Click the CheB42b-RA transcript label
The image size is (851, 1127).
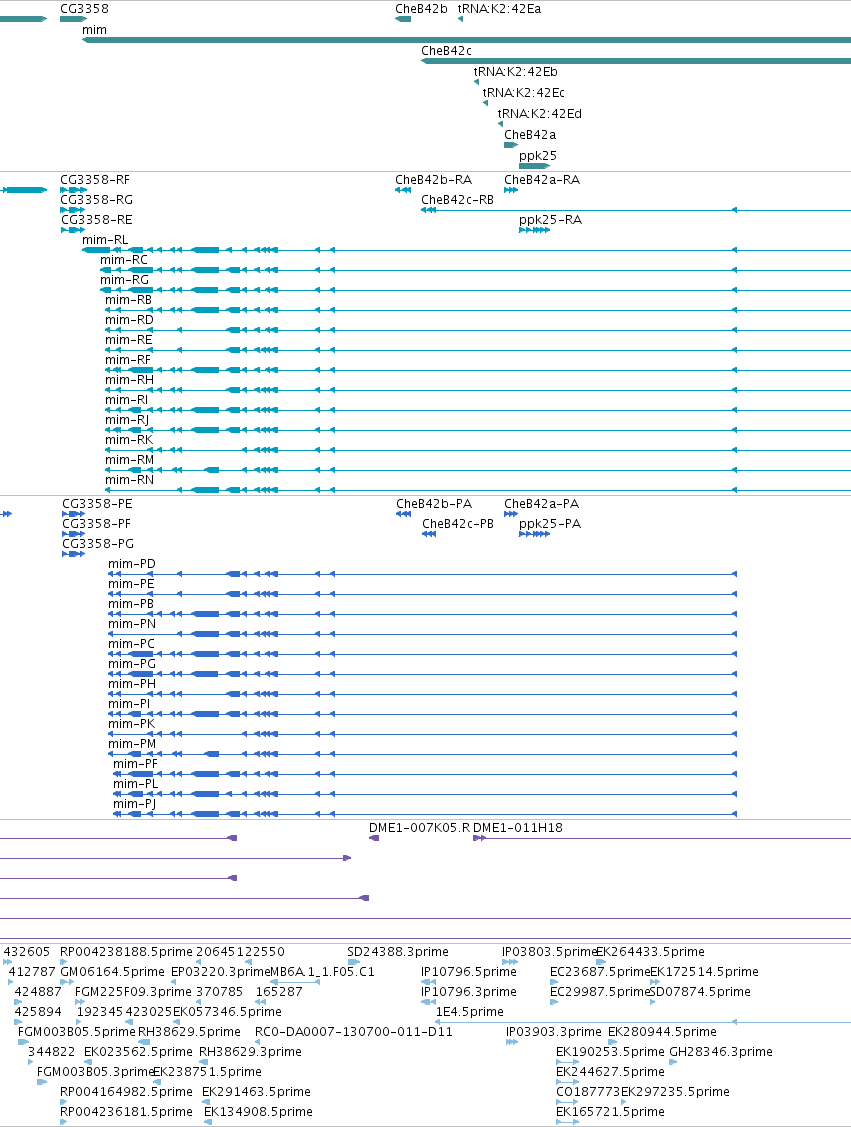(x=433, y=180)
